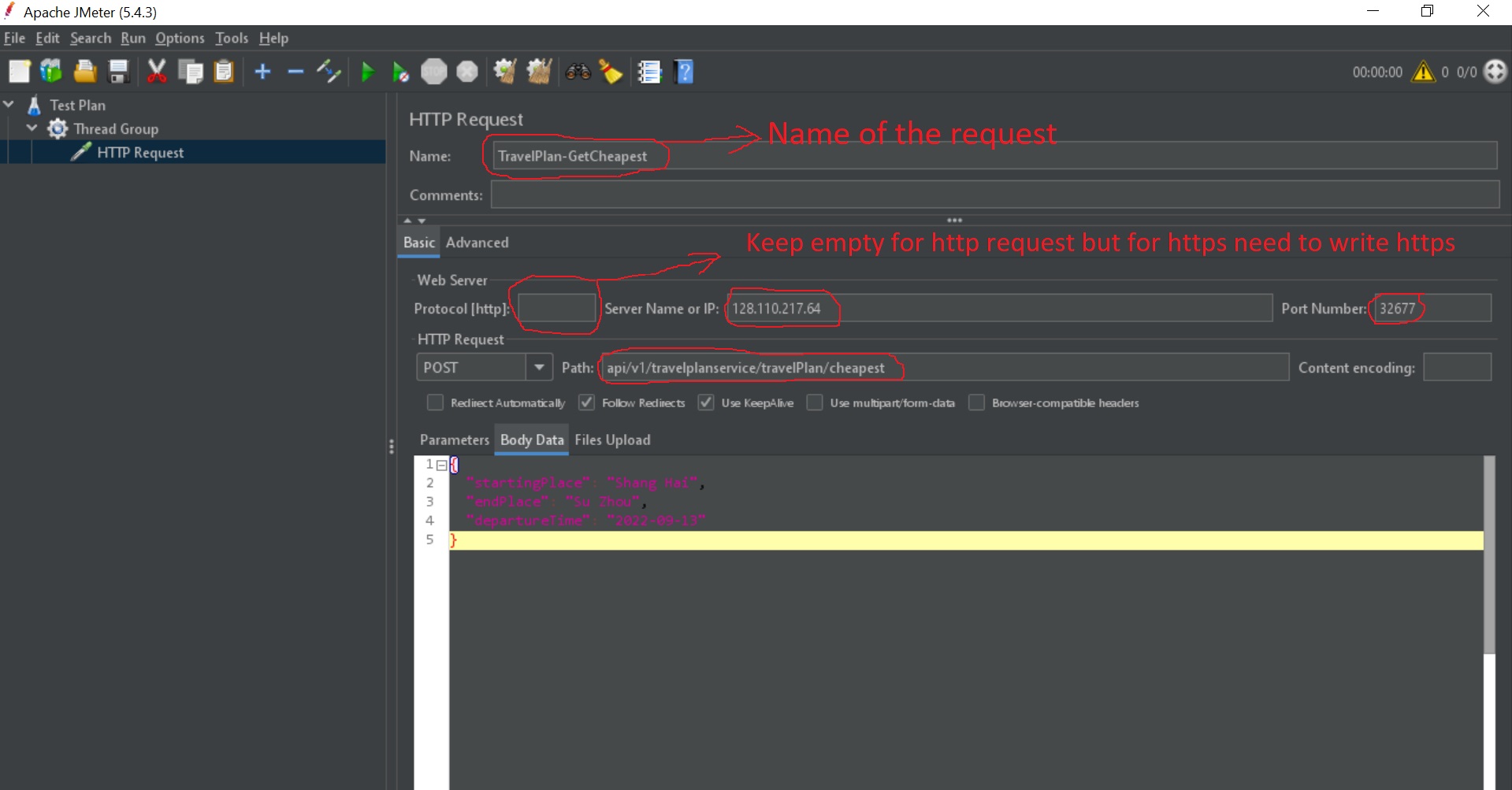Collapse the Thread Group tree node

click(x=32, y=128)
